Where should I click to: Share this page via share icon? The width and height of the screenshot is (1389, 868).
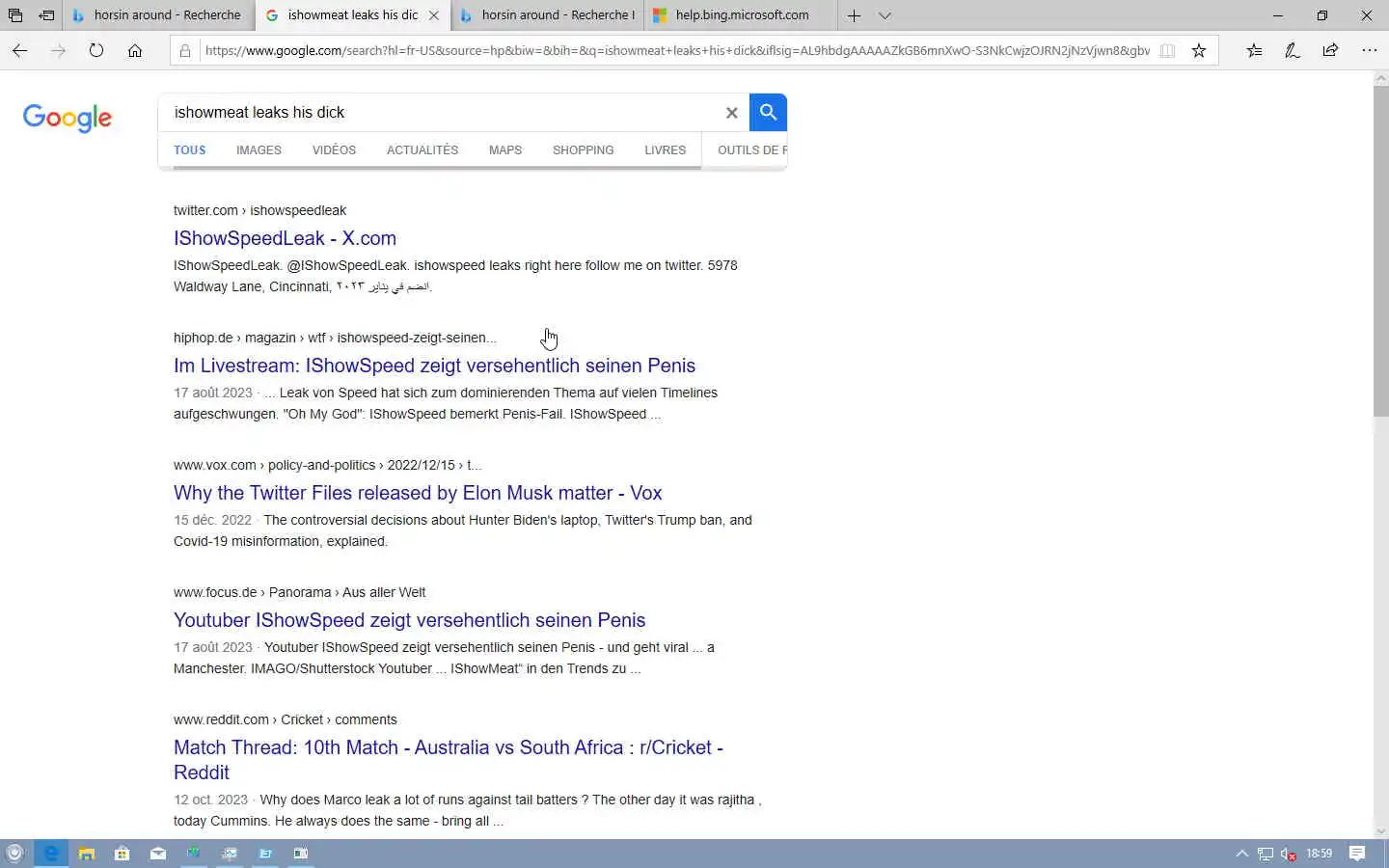(x=1330, y=50)
